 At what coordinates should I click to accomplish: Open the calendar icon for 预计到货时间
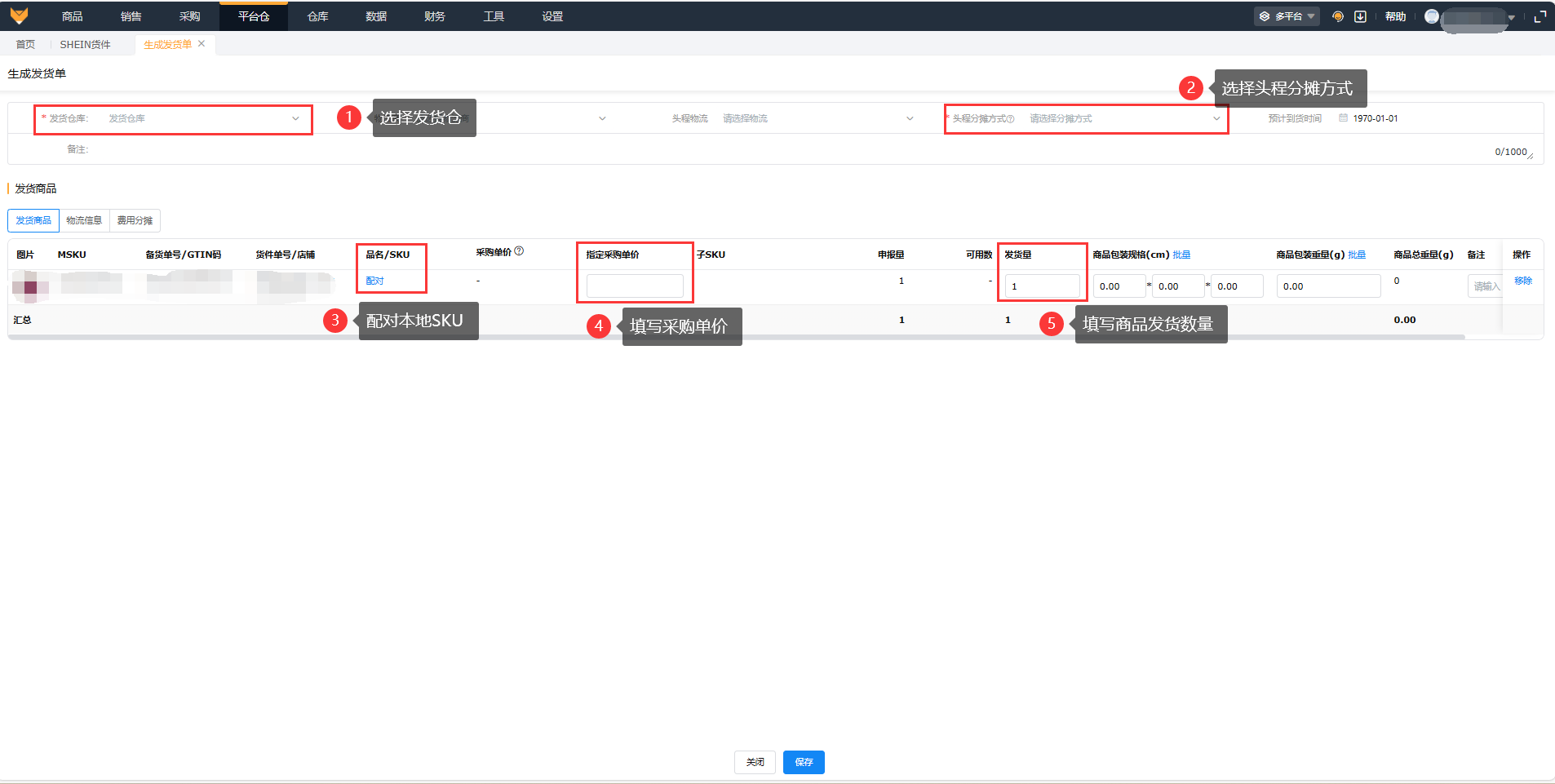[x=1343, y=118]
